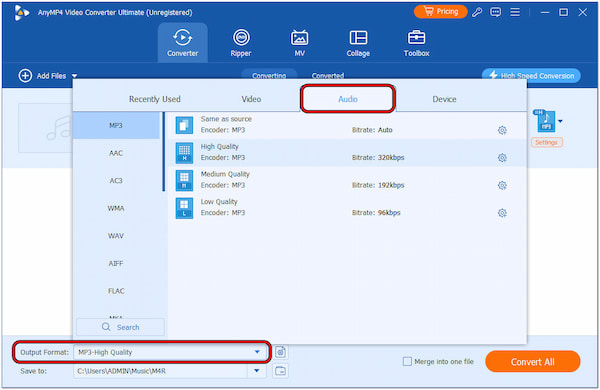Click the AnyMP4 app logo

pyautogui.click(x=22, y=13)
